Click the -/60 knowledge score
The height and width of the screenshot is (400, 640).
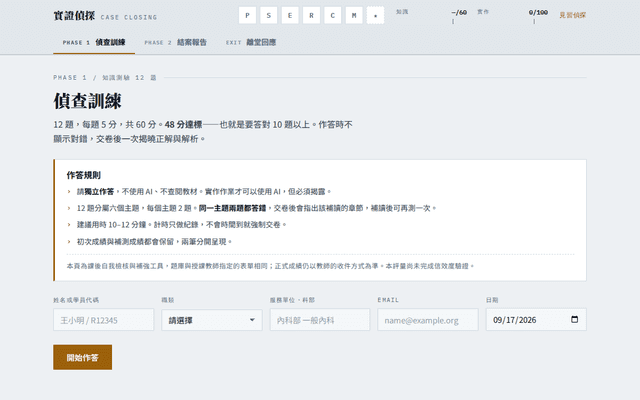pos(459,13)
